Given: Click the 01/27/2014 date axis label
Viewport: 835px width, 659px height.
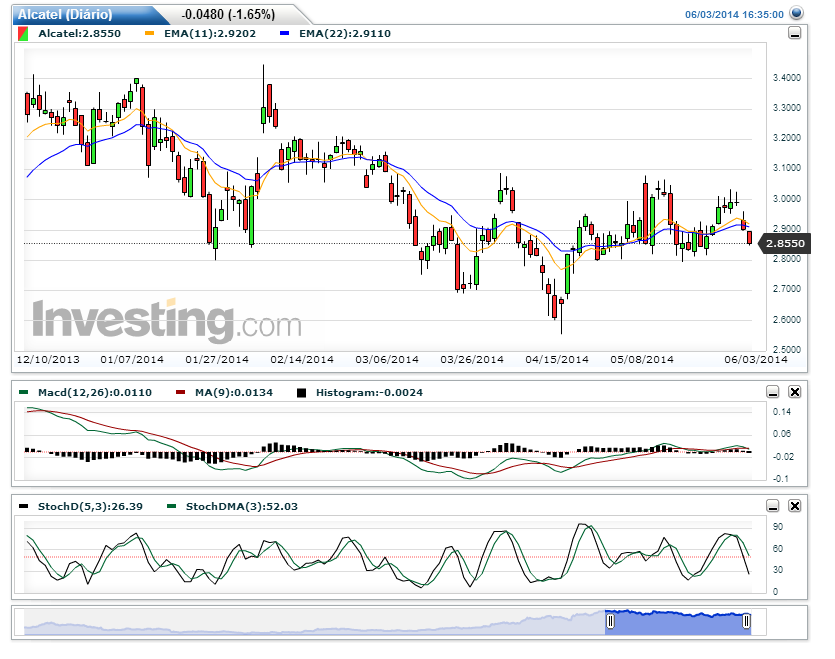Looking at the screenshot, I should [x=217, y=360].
